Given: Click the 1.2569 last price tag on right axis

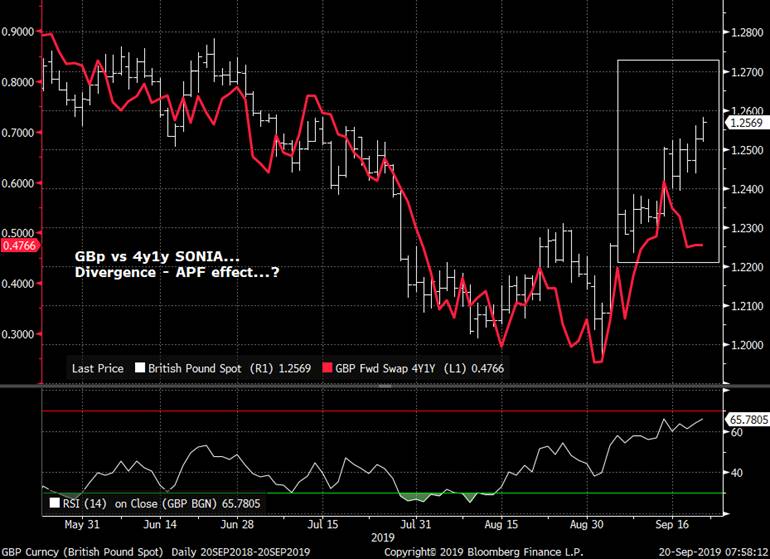Looking at the screenshot, I should (x=747, y=123).
